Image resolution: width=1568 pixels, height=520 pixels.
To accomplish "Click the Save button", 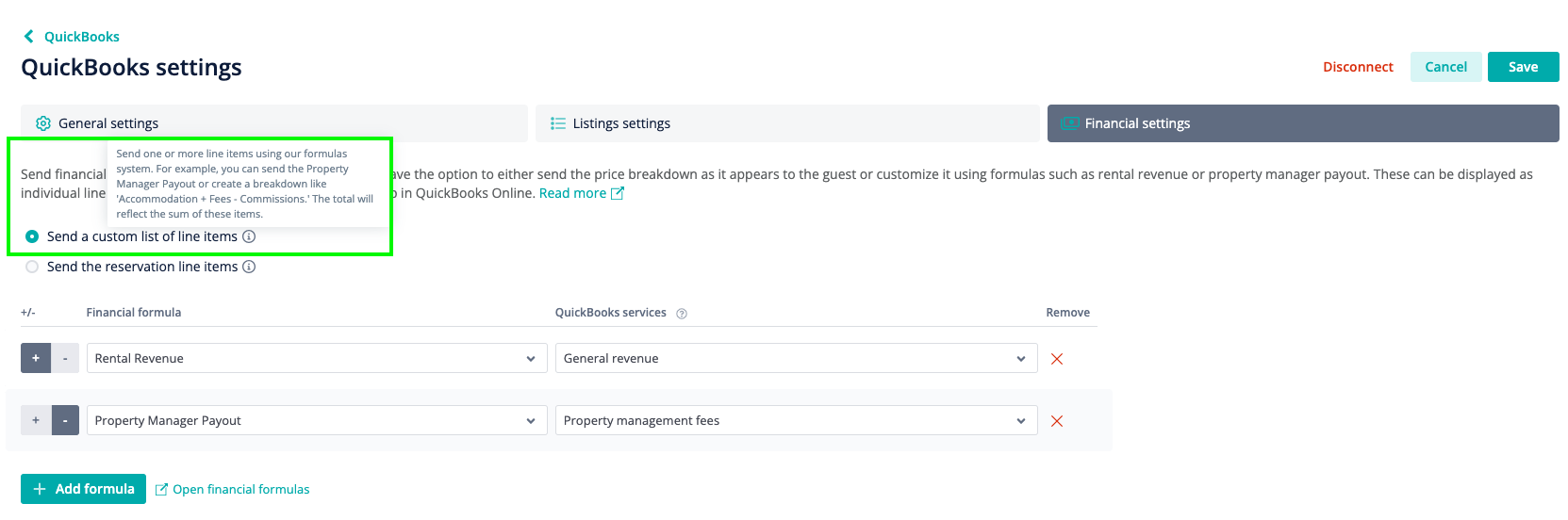I will pyautogui.click(x=1523, y=67).
